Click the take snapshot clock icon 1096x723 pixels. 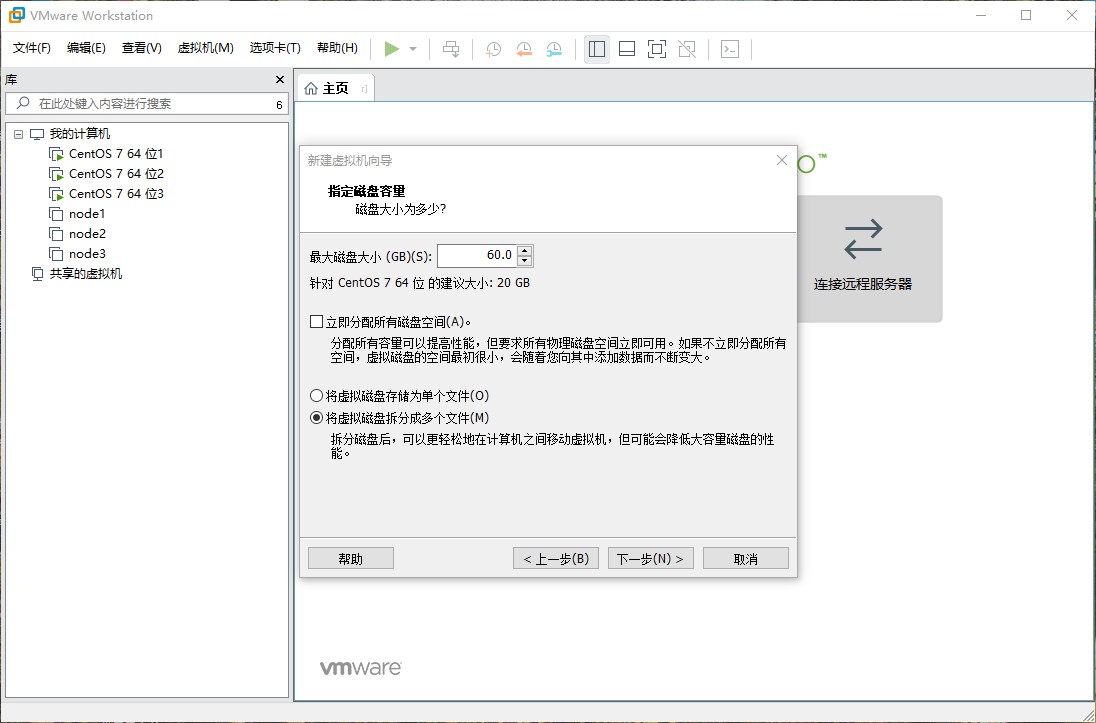coord(493,49)
